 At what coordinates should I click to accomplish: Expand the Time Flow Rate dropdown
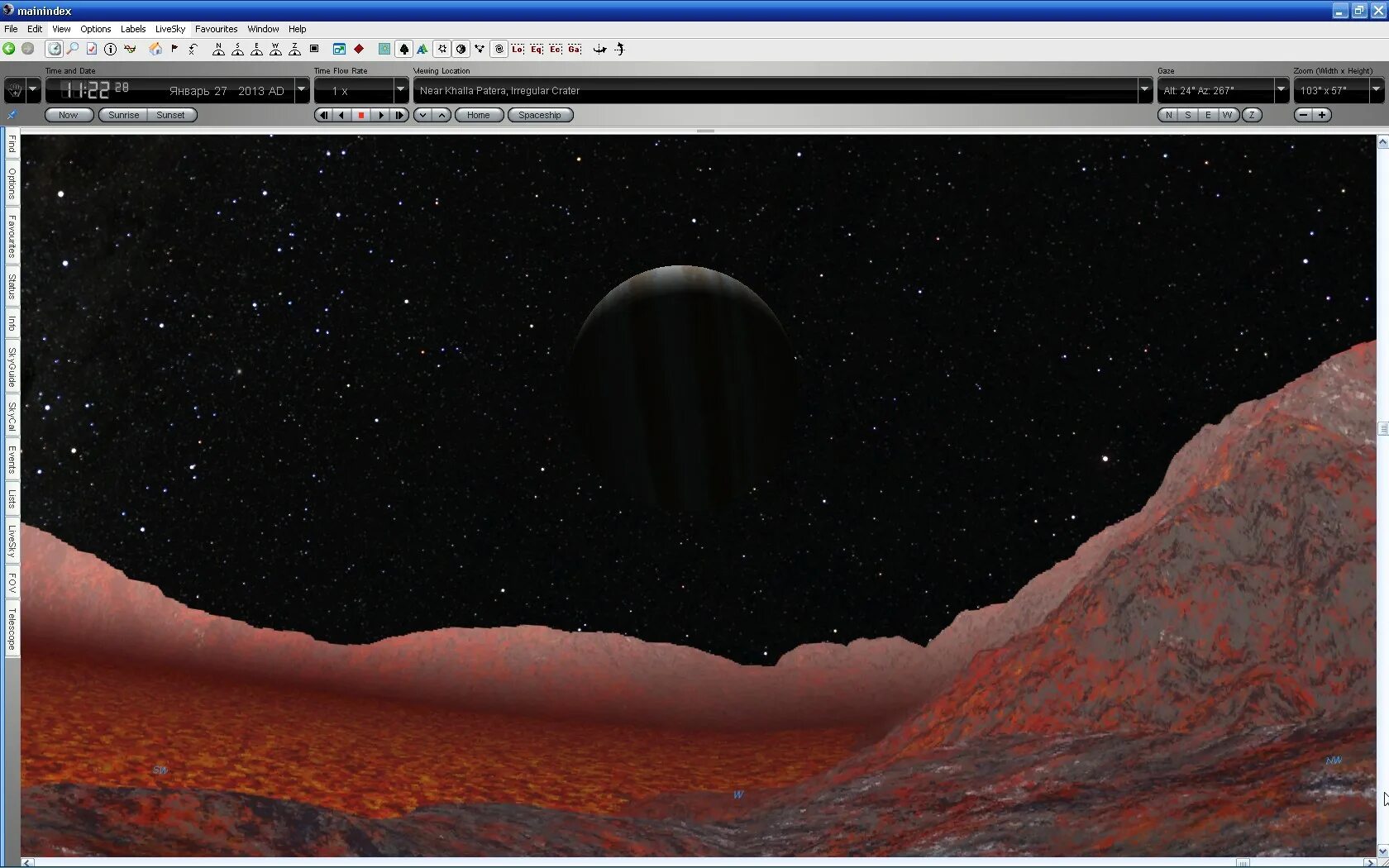coord(401,89)
